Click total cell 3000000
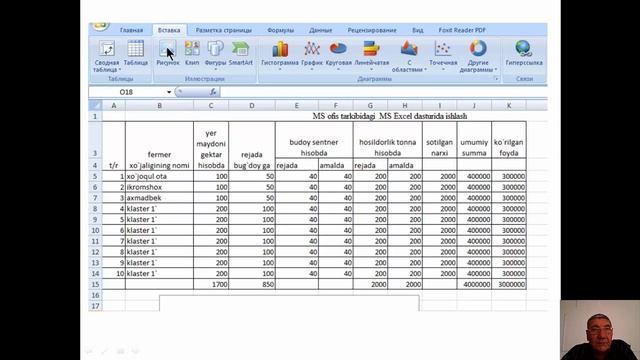The height and width of the screenshot is (360, 640). click(509, 284)
